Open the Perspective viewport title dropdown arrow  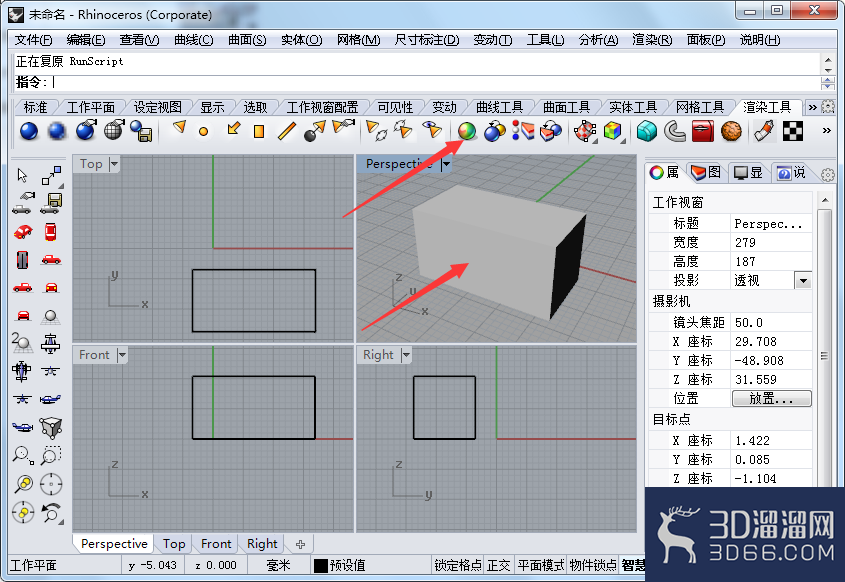(445, 164)
